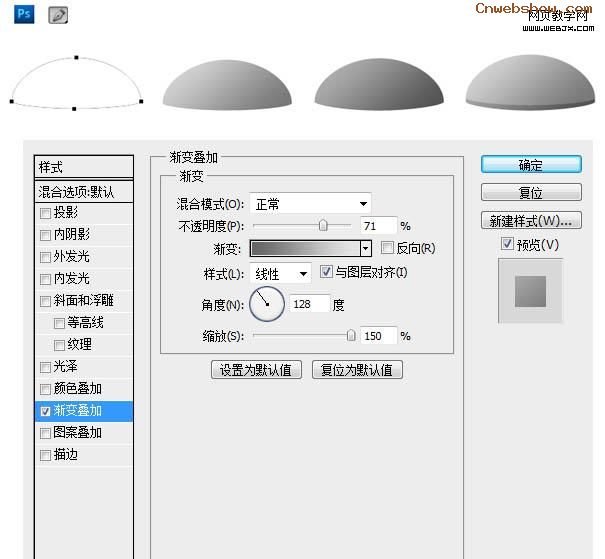
Task: Click the 确定 OK button
Action: pos(531,165)
